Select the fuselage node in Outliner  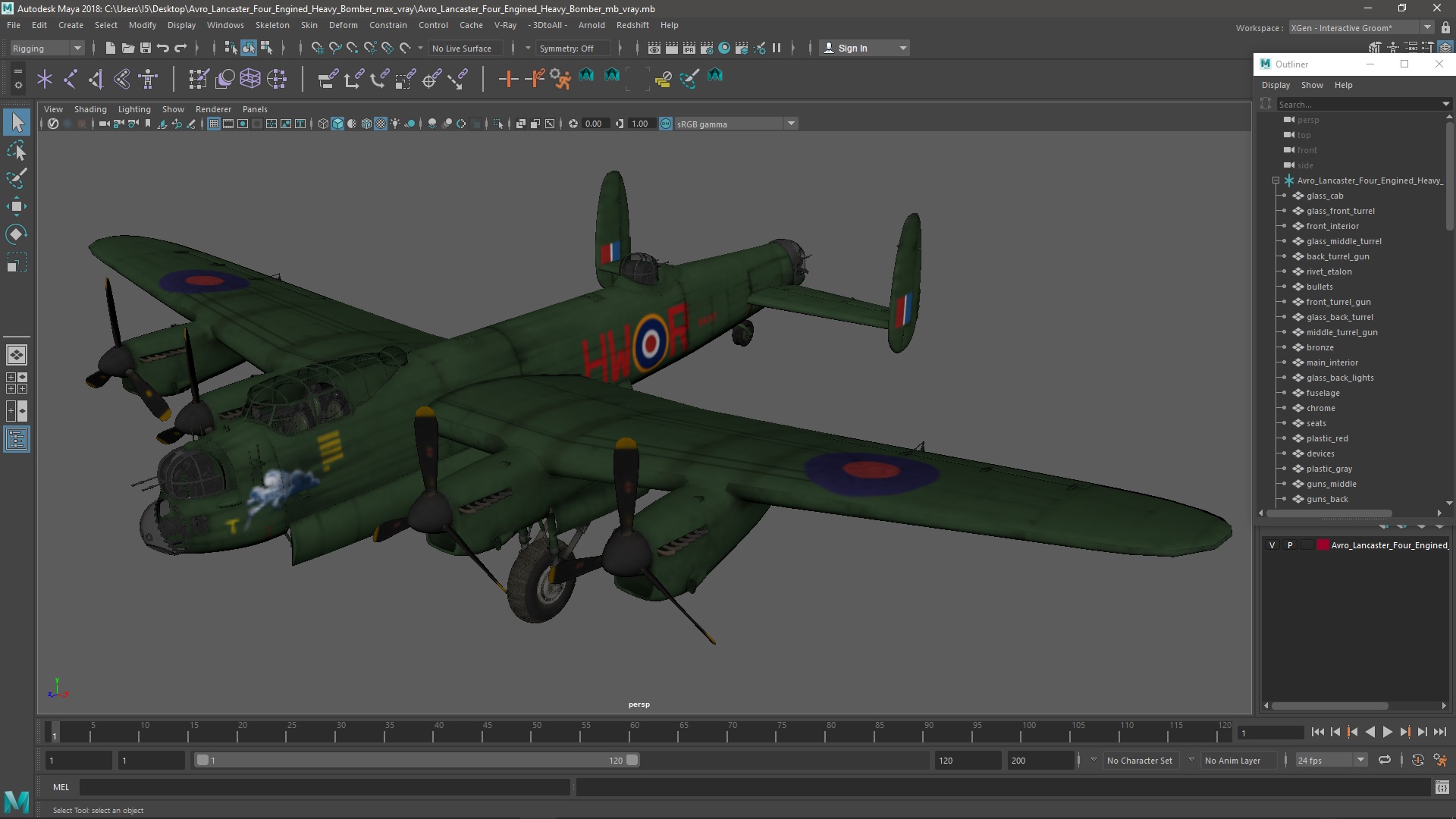tap(1323, 393)
